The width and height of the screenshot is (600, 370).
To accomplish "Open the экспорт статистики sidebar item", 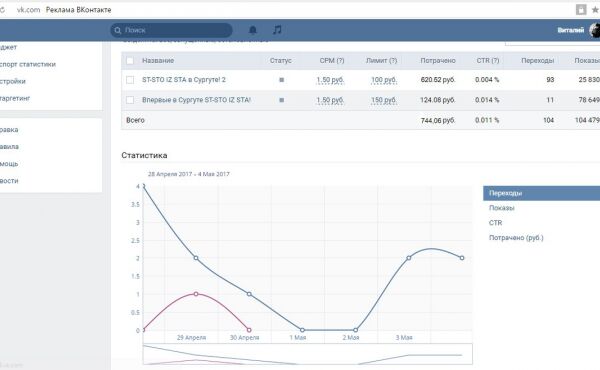I will coord(28,64).
